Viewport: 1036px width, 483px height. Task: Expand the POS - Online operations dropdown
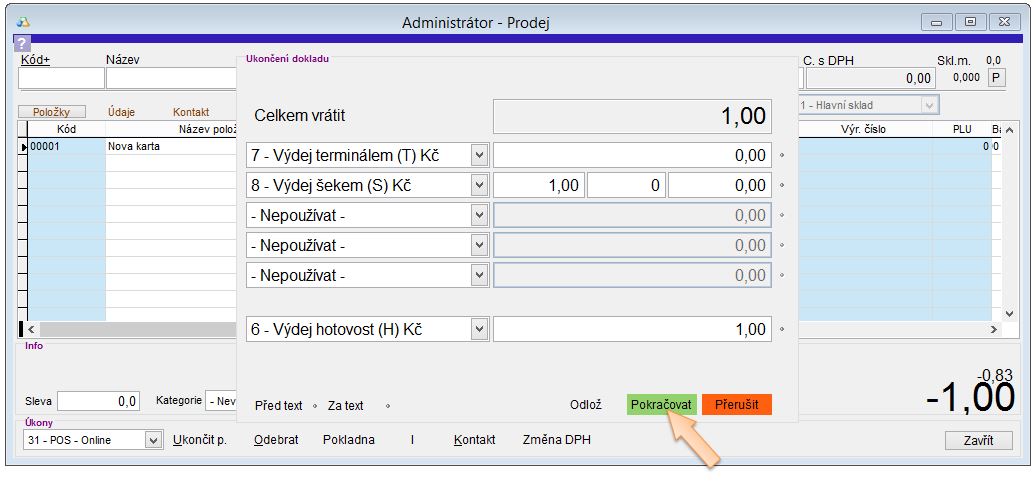[x=153, y=440]
